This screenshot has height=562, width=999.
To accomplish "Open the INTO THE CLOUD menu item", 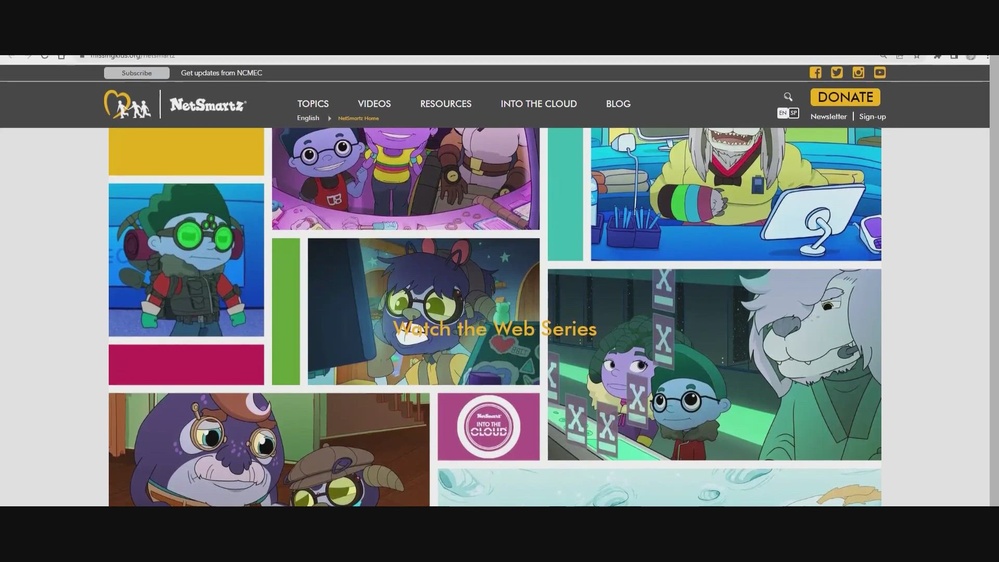I will point(539,104).
